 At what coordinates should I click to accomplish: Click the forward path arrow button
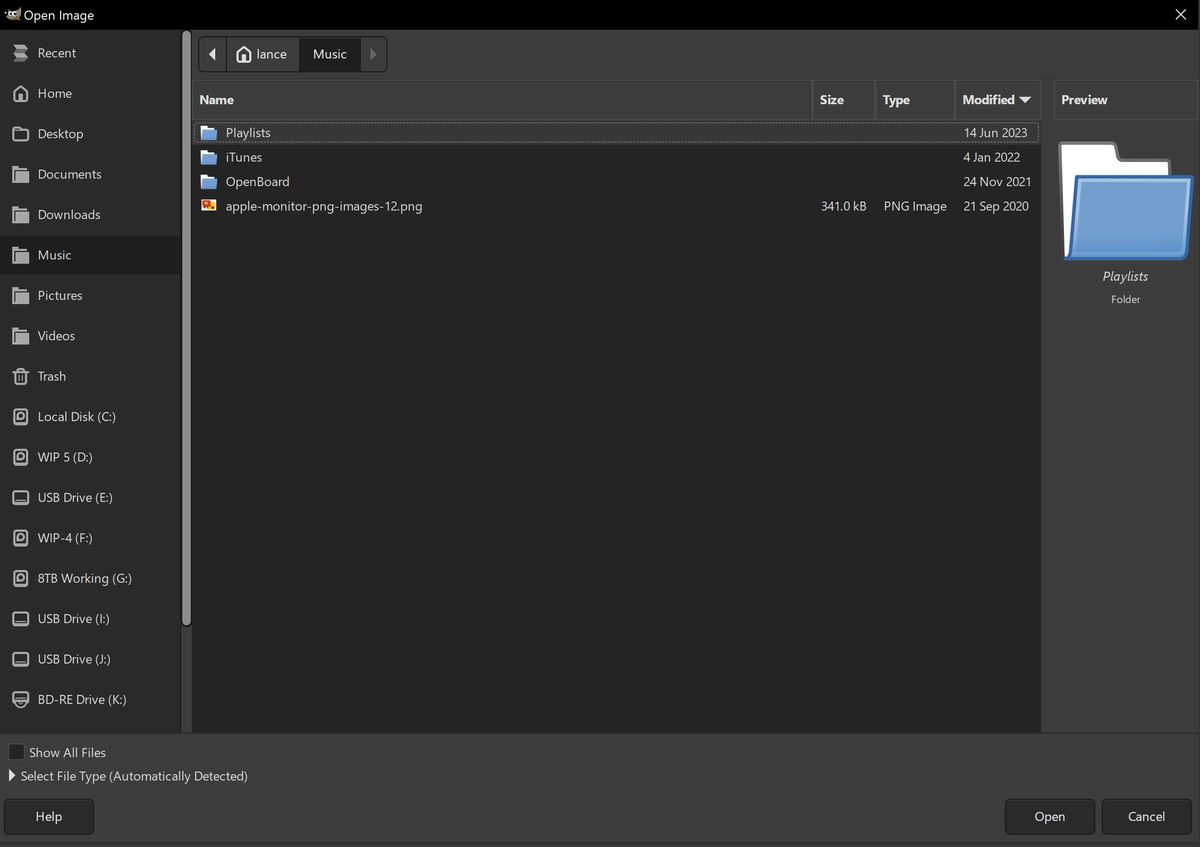pos(373,54)
